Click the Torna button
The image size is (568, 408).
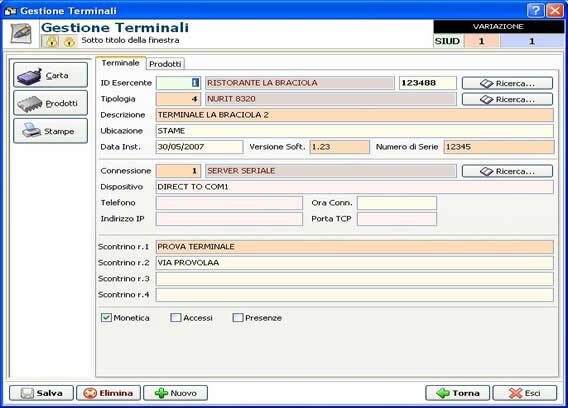(458, 393)
